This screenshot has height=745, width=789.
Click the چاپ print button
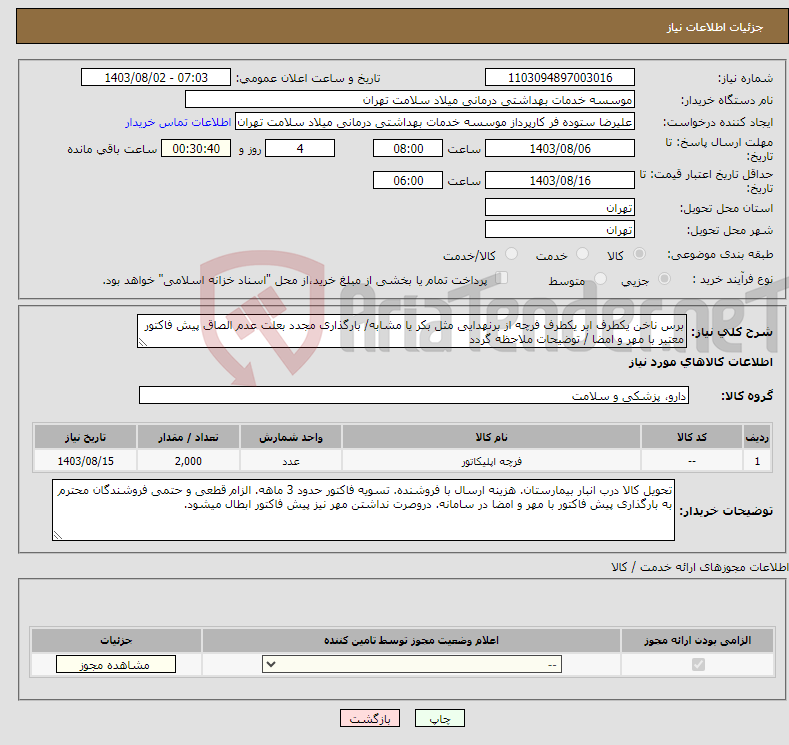(x=440, y=718)
